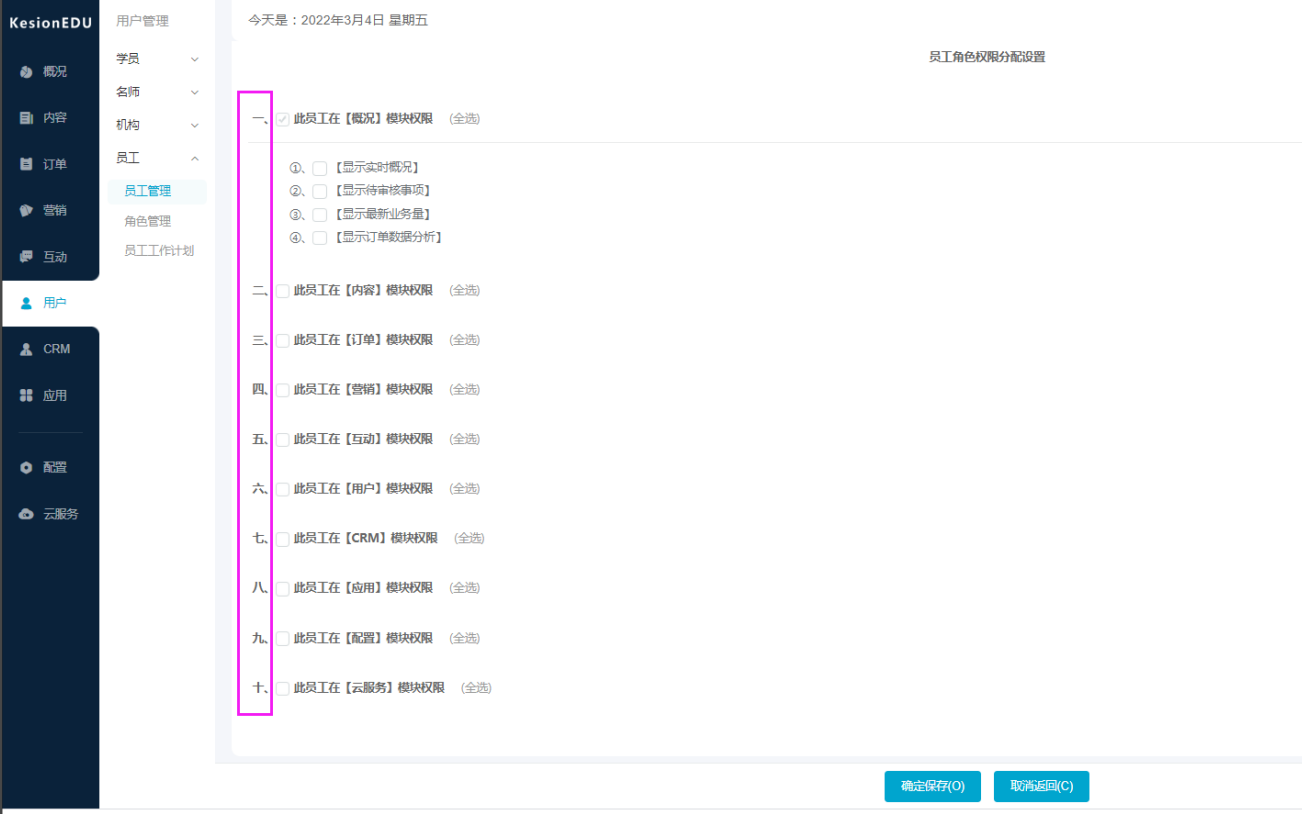Image resolution: width=1302 pixels, height=814 pixels.
Task: Select the 学员 menu item
Action: pyautogui.click(x=128, y=59)
